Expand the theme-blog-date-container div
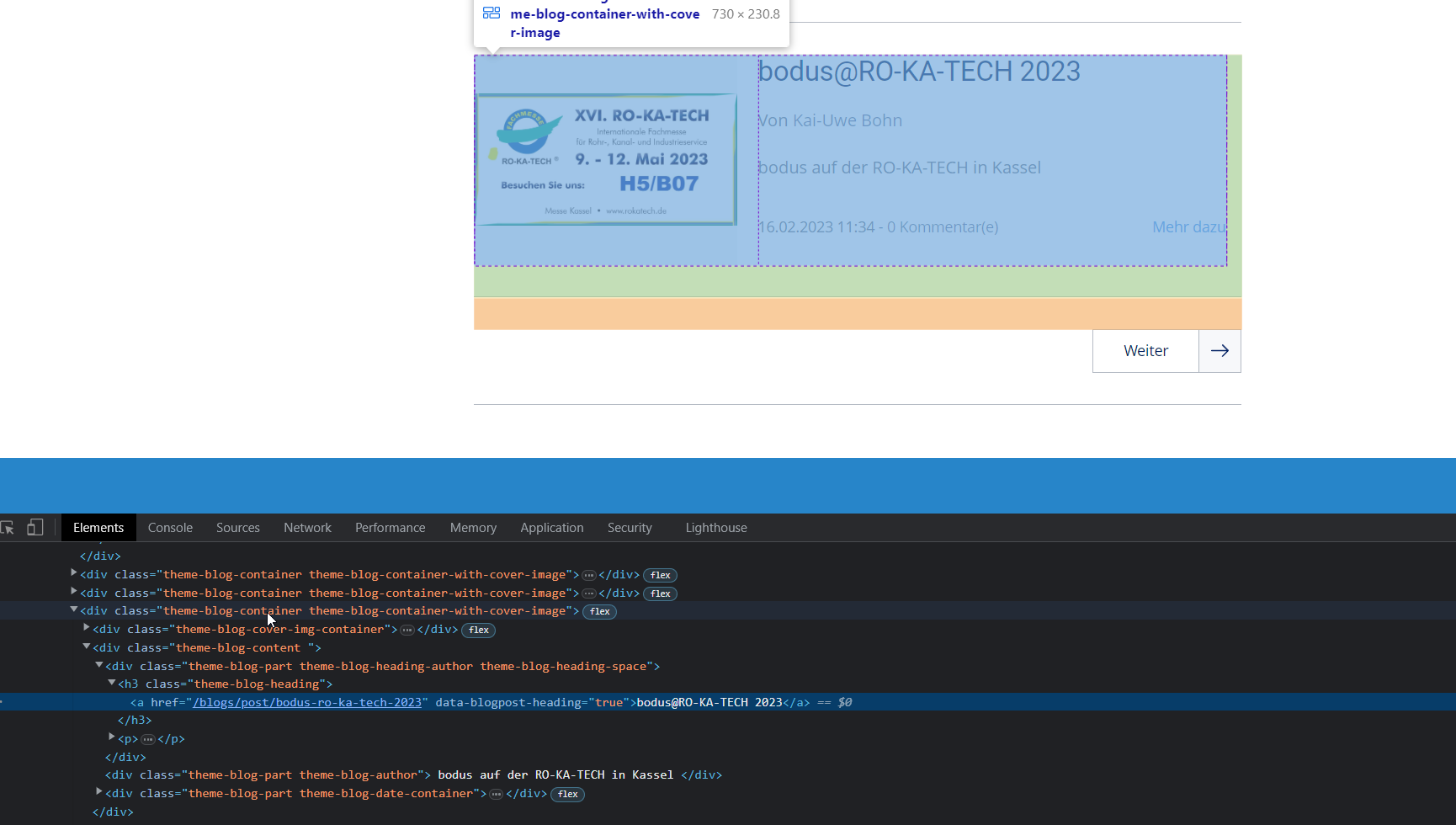Image resolution: width=1456 pixels, height=825 pixels. [99, 792]
